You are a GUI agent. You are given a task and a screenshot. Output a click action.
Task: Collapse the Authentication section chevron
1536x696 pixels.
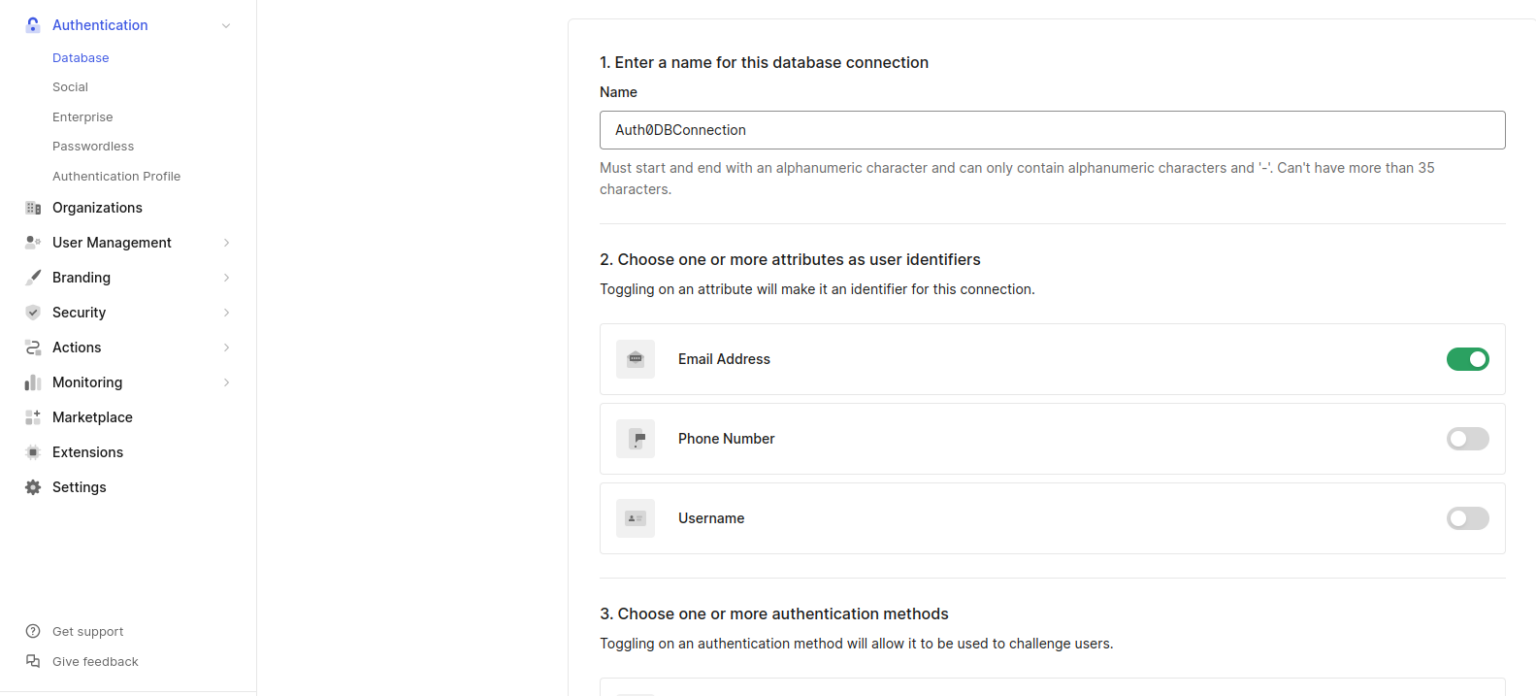tap(226, 24)
